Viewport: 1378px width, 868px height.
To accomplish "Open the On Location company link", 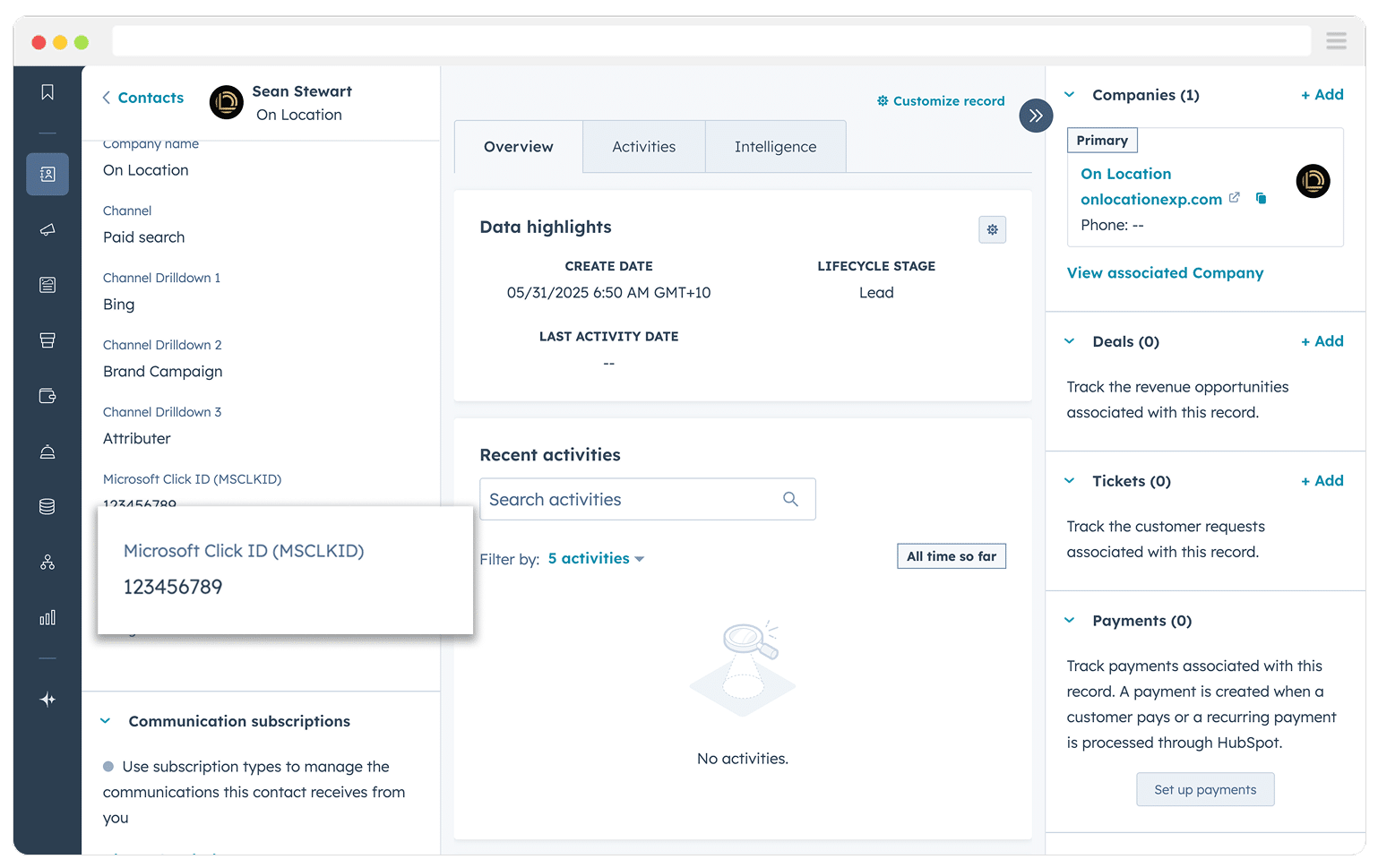I will (x=1126, y=174).
